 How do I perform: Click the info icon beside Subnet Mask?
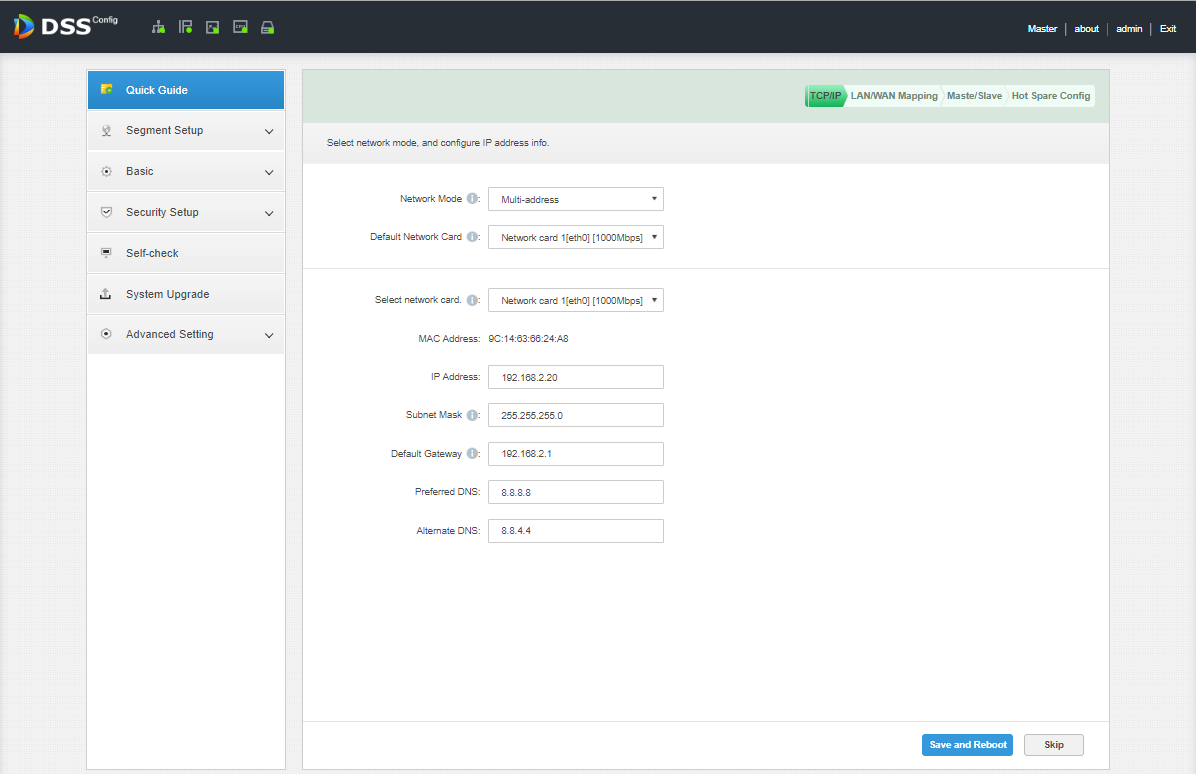coord(472,415)
